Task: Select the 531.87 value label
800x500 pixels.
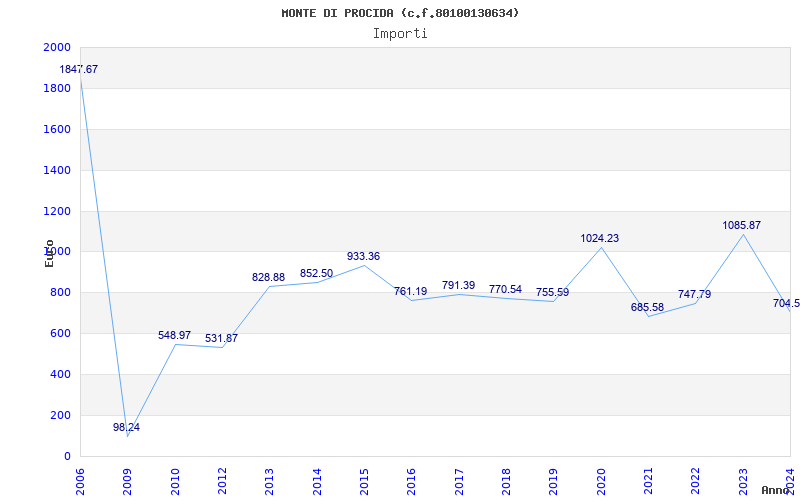Action: [221, 338]
